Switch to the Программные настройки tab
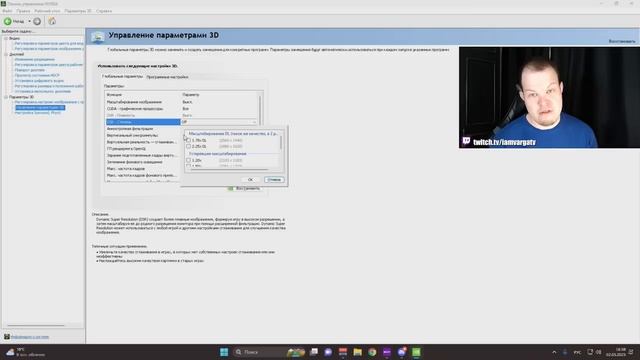This screenshot has height=360, width=640. pos(167,77)
